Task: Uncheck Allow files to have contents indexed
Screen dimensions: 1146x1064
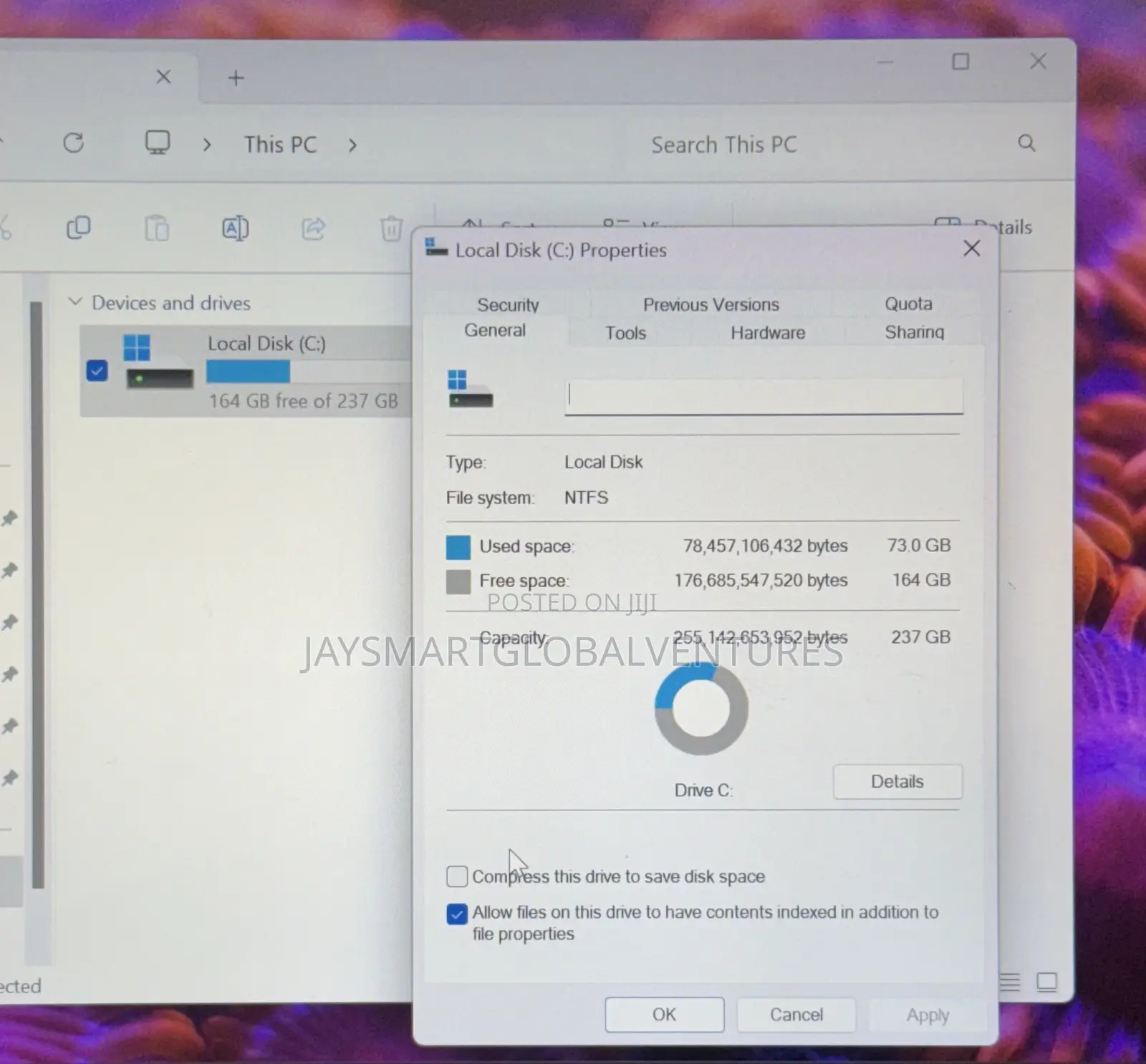Action: point(457,914)
